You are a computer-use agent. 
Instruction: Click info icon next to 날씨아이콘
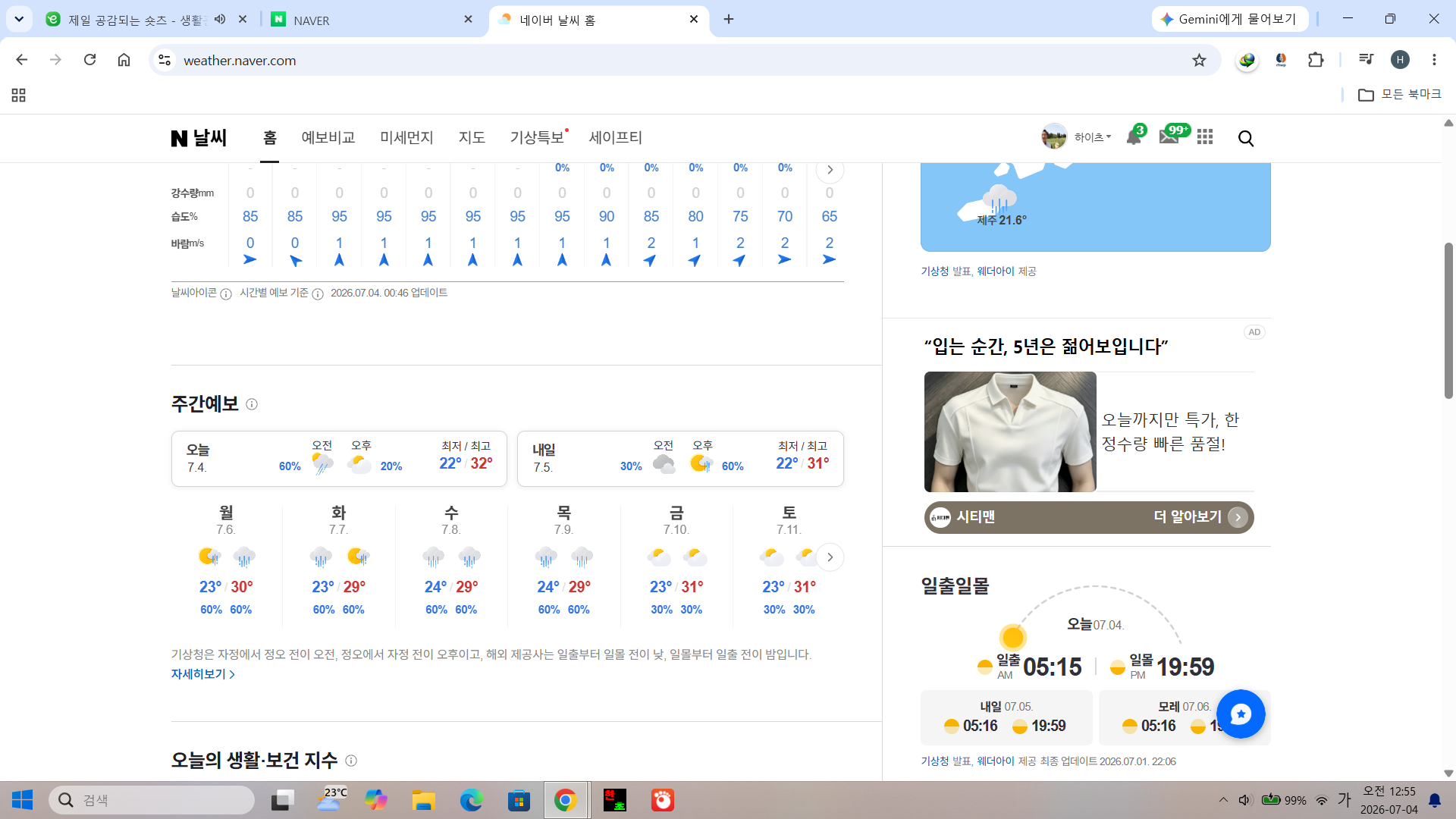(x=226, y=294)
